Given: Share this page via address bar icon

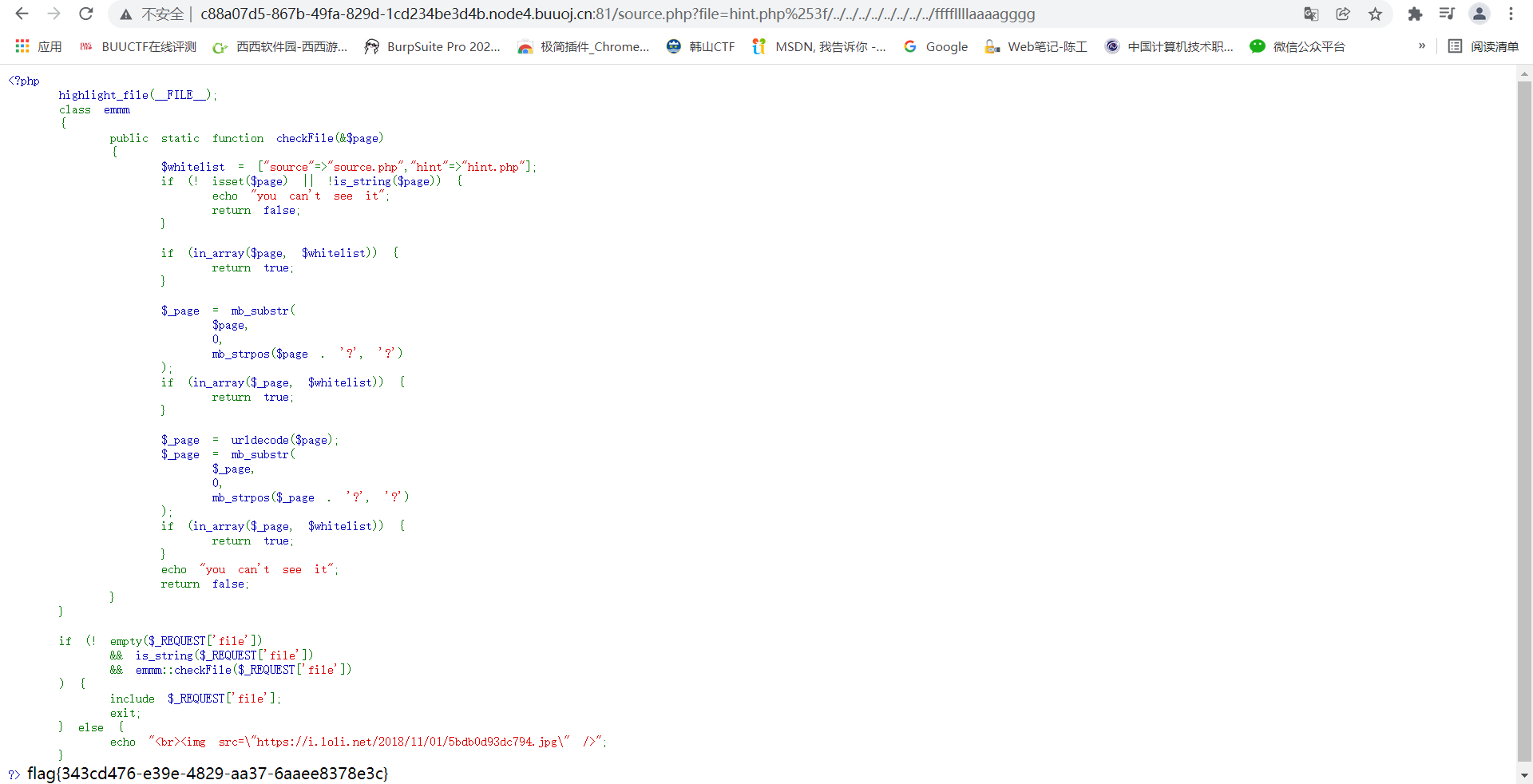Looking at the screenshot, I should click(x=1343, y=14).
